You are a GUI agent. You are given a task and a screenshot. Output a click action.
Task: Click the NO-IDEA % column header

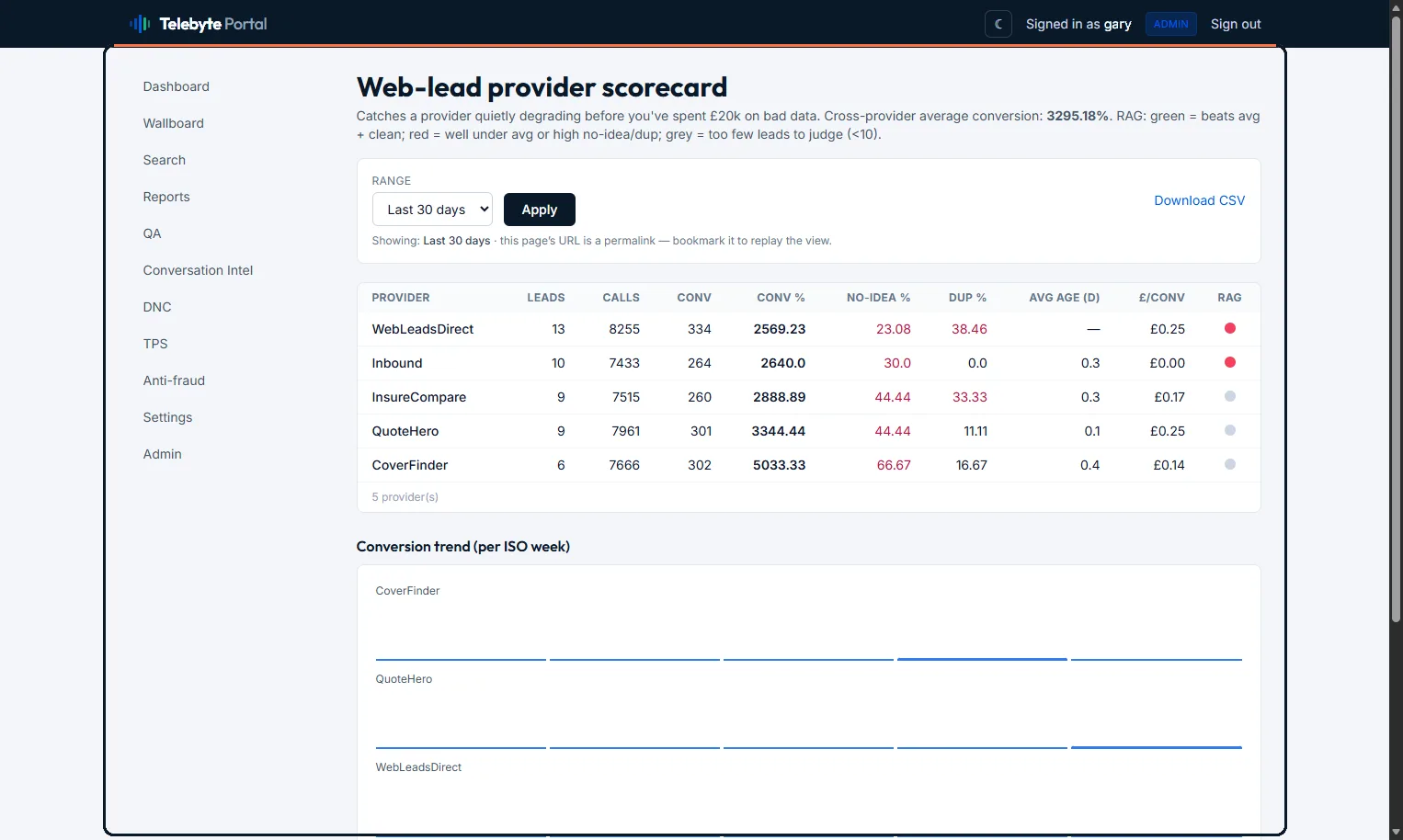pyautogui.click(x=879, y=298)
